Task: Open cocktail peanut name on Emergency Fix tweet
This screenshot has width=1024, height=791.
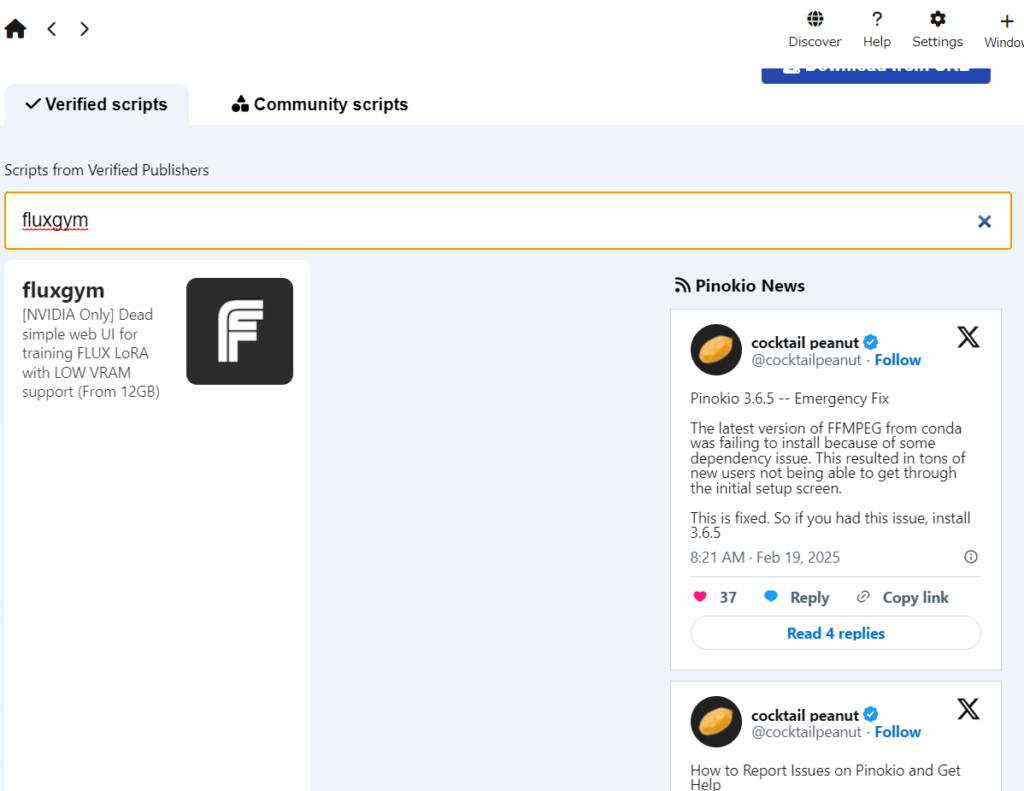Action: 805,343
